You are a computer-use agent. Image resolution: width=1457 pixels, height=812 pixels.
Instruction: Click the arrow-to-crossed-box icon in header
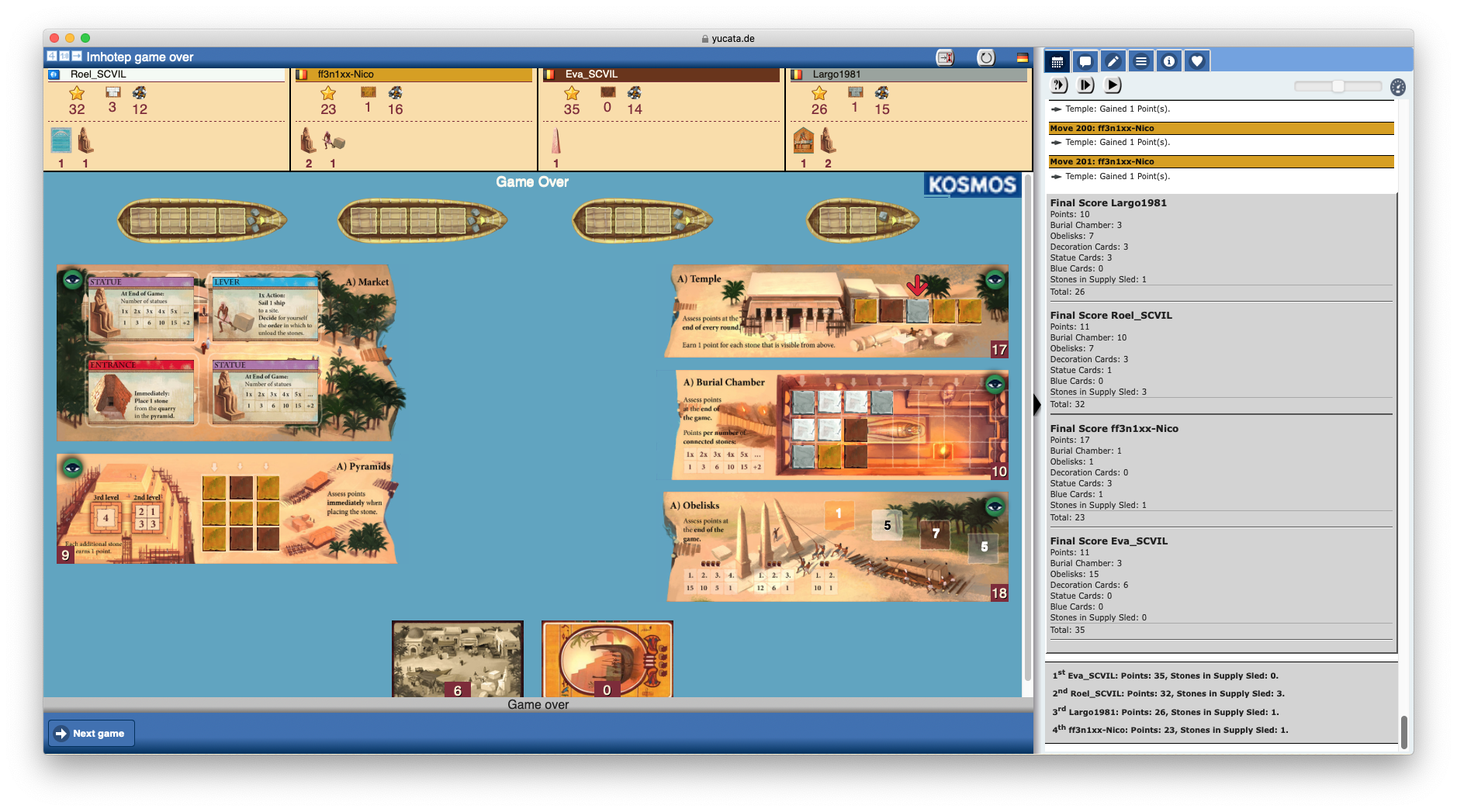click(945, 57)
